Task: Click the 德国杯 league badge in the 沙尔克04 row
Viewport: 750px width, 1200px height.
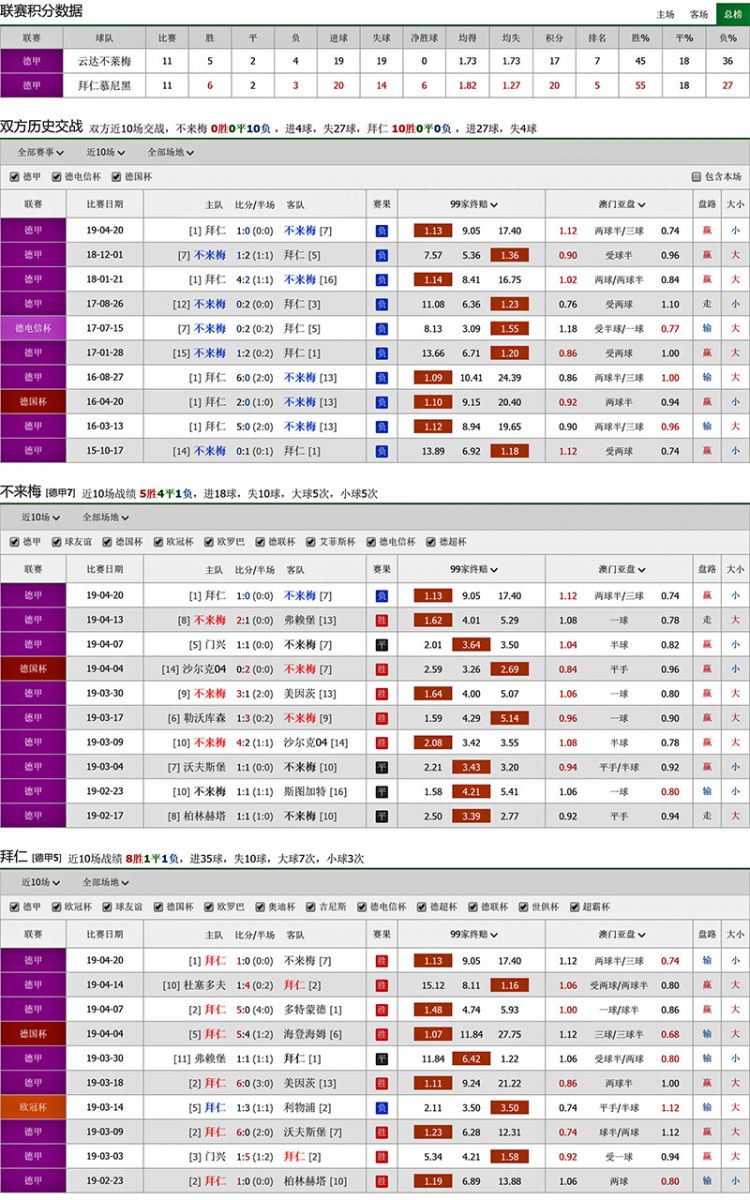Action: pos(33,669)
